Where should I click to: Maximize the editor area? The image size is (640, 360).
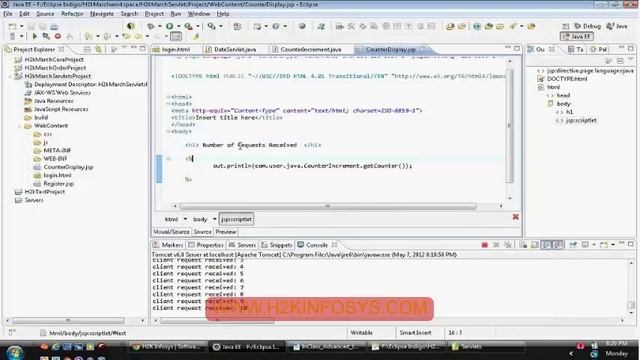(x=517, y=48)
